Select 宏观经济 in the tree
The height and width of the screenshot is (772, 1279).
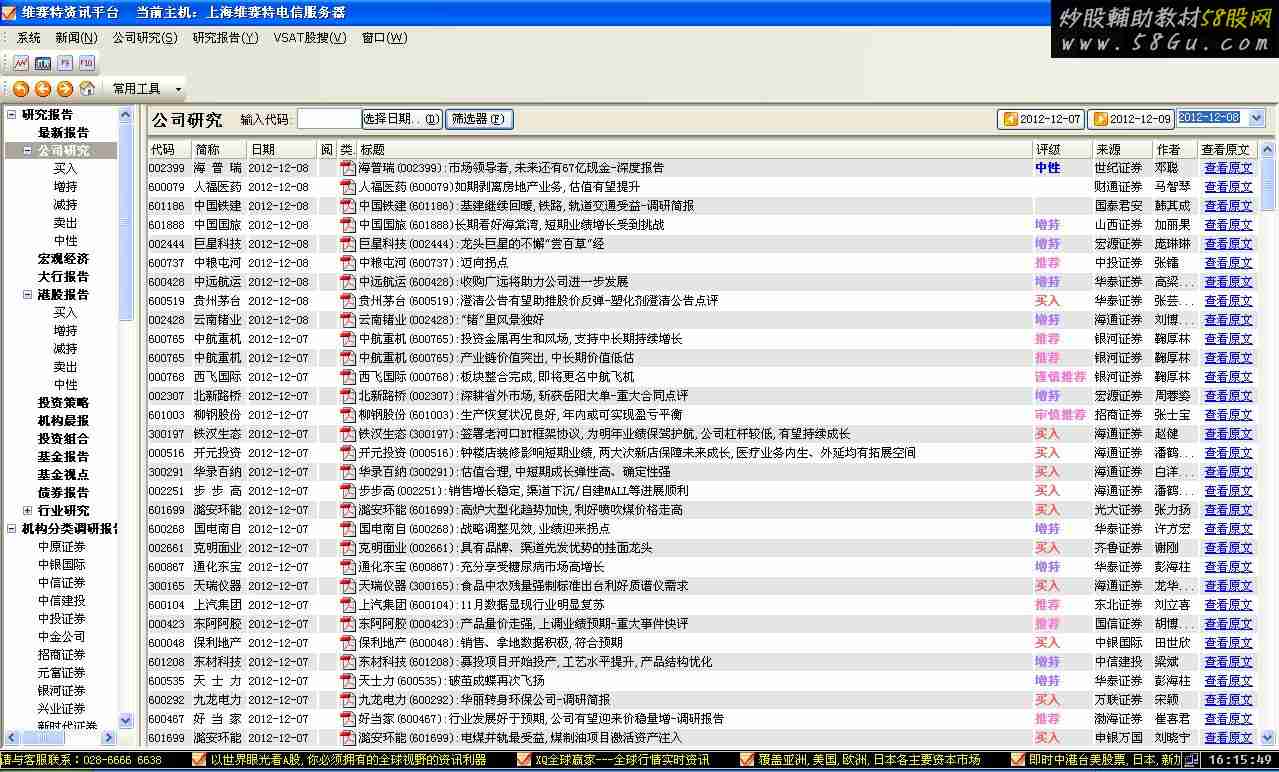63,259
